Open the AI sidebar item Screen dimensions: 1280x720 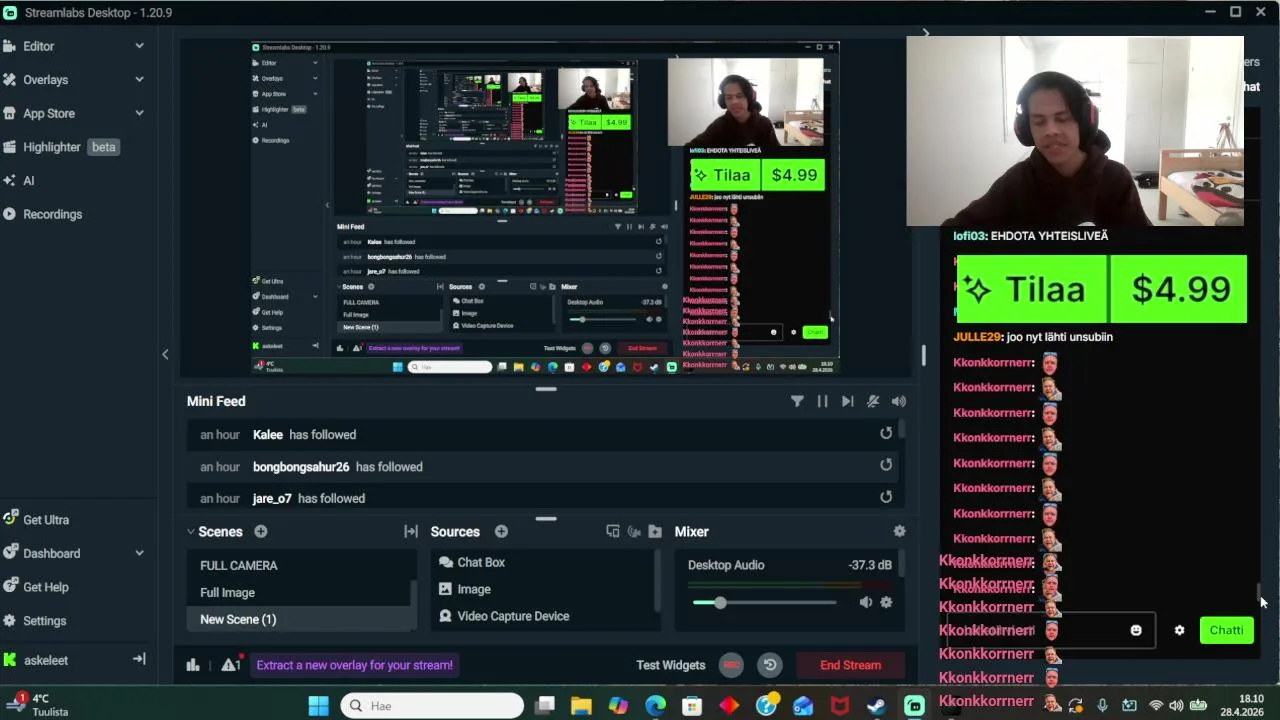coord(28,181)
